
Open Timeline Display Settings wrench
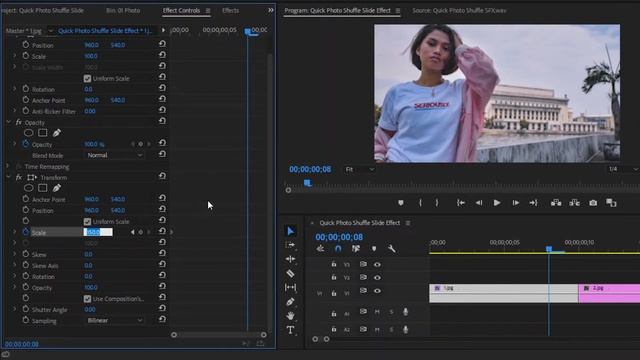pyautogui.click(x=391, y=248)
